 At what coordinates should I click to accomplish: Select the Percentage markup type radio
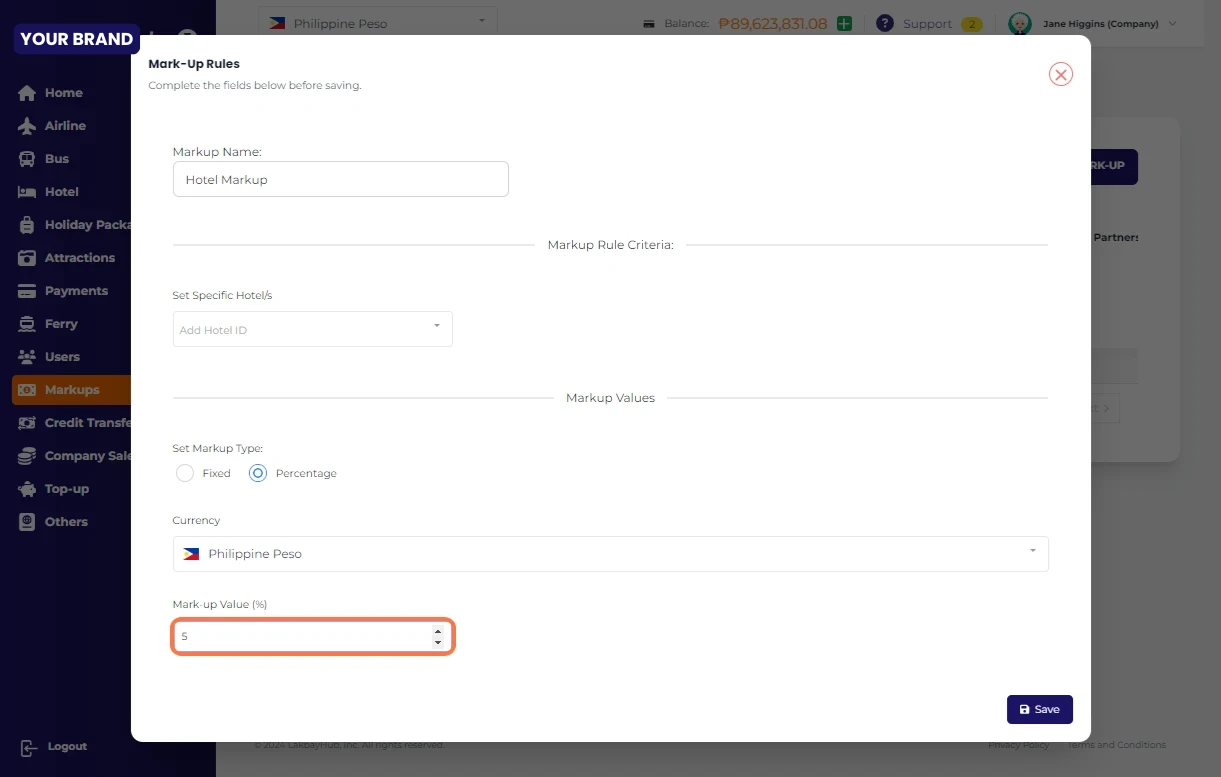pos(258,473)
